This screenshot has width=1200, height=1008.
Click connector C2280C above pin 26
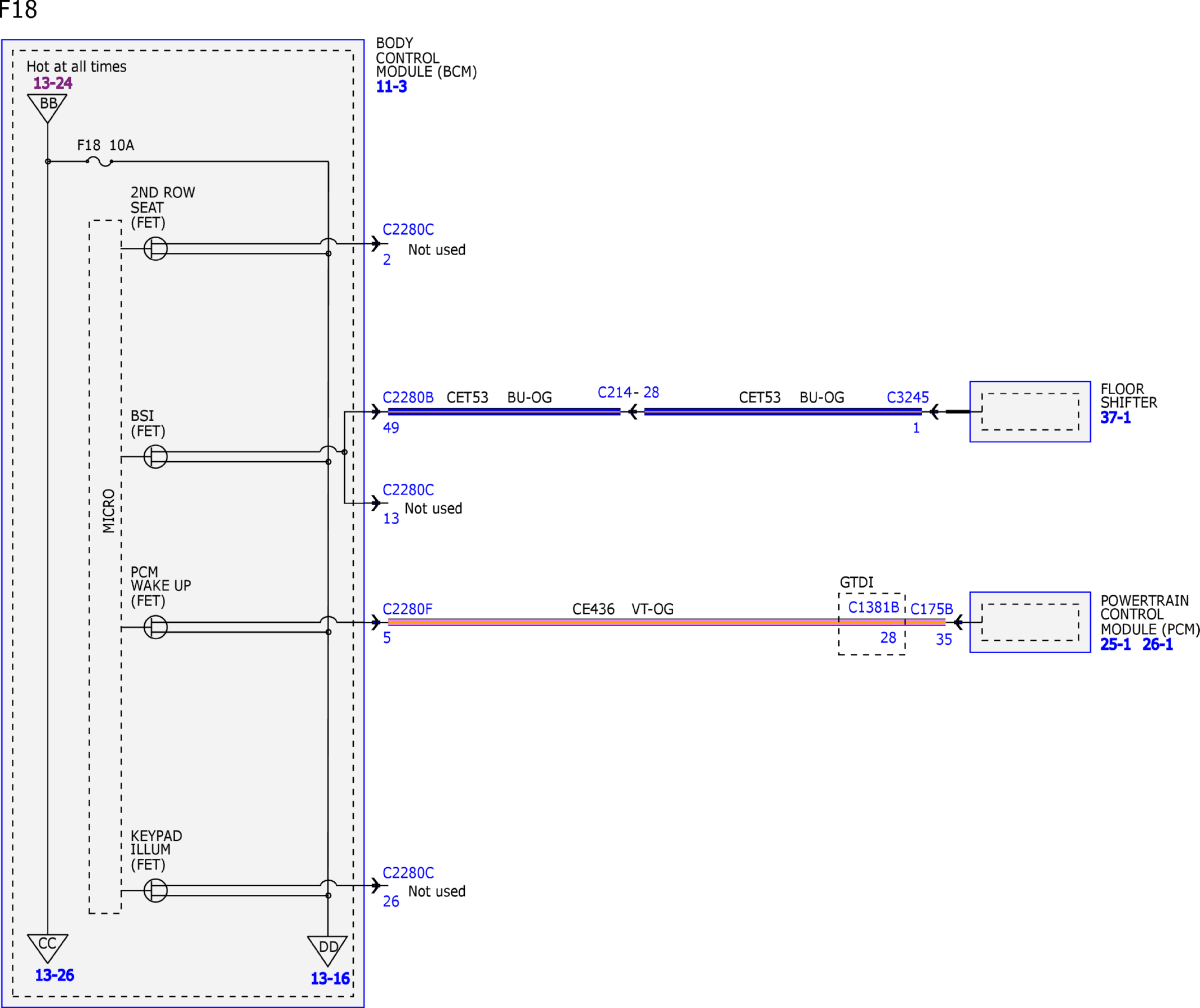click(408, 873)
